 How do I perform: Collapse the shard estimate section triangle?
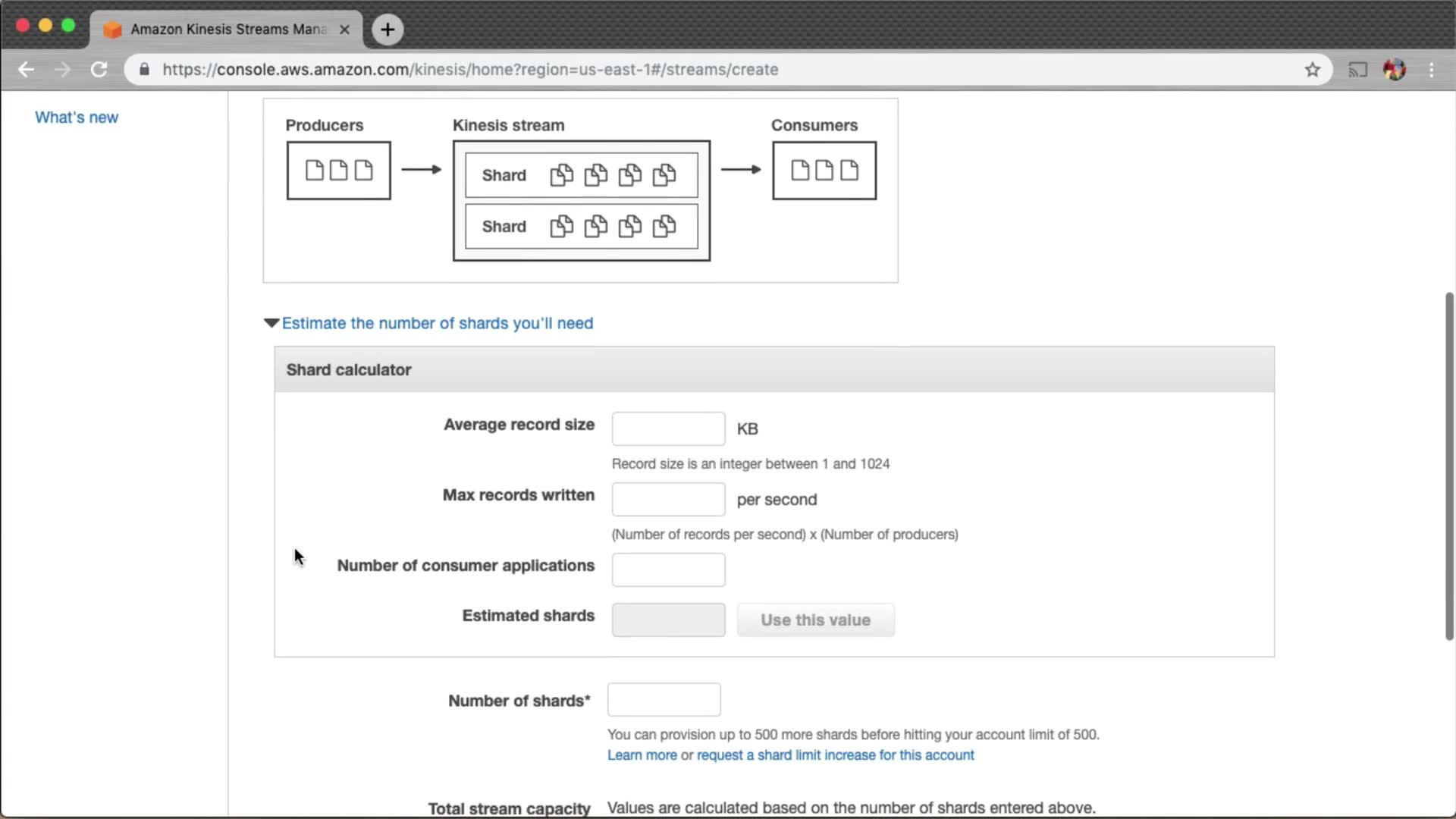(271, 323)
